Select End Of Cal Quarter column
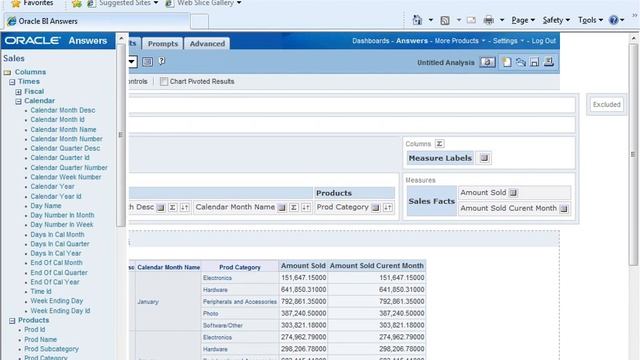 (59, 273)
